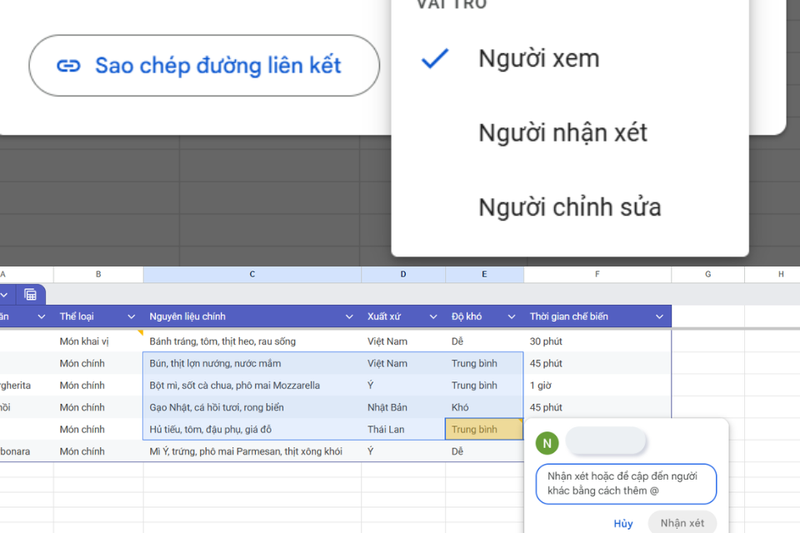Image resolution: width=800 pixels, height=533 pixels.
Task: Click the table view icon below the column headers
Action: [30, 294]
